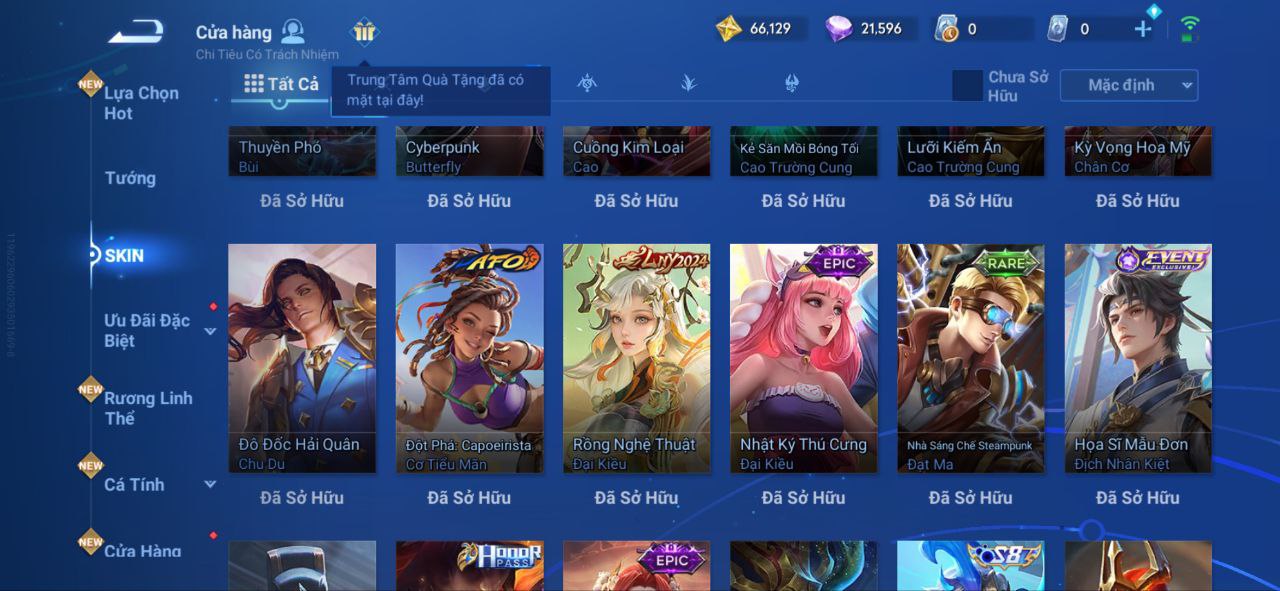Open the profile icon beside Cửa hàng
Viewport: 1280px width, 591px height.
[x=293, y=31]
